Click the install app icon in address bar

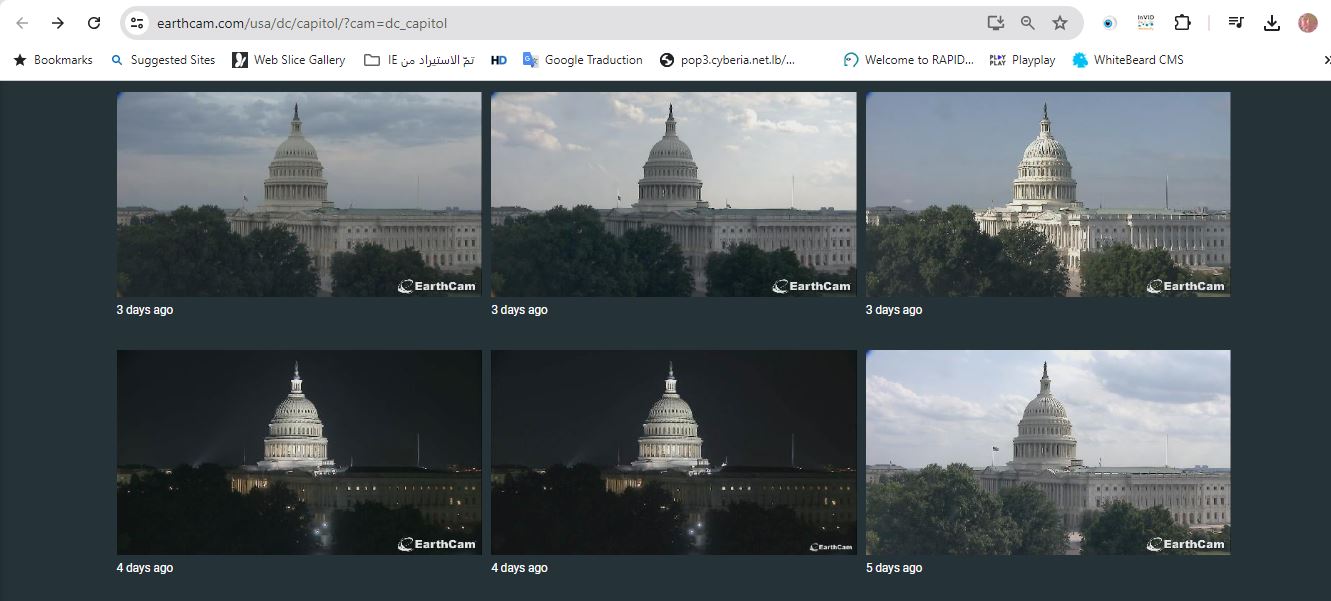click(x=995, y=23)
